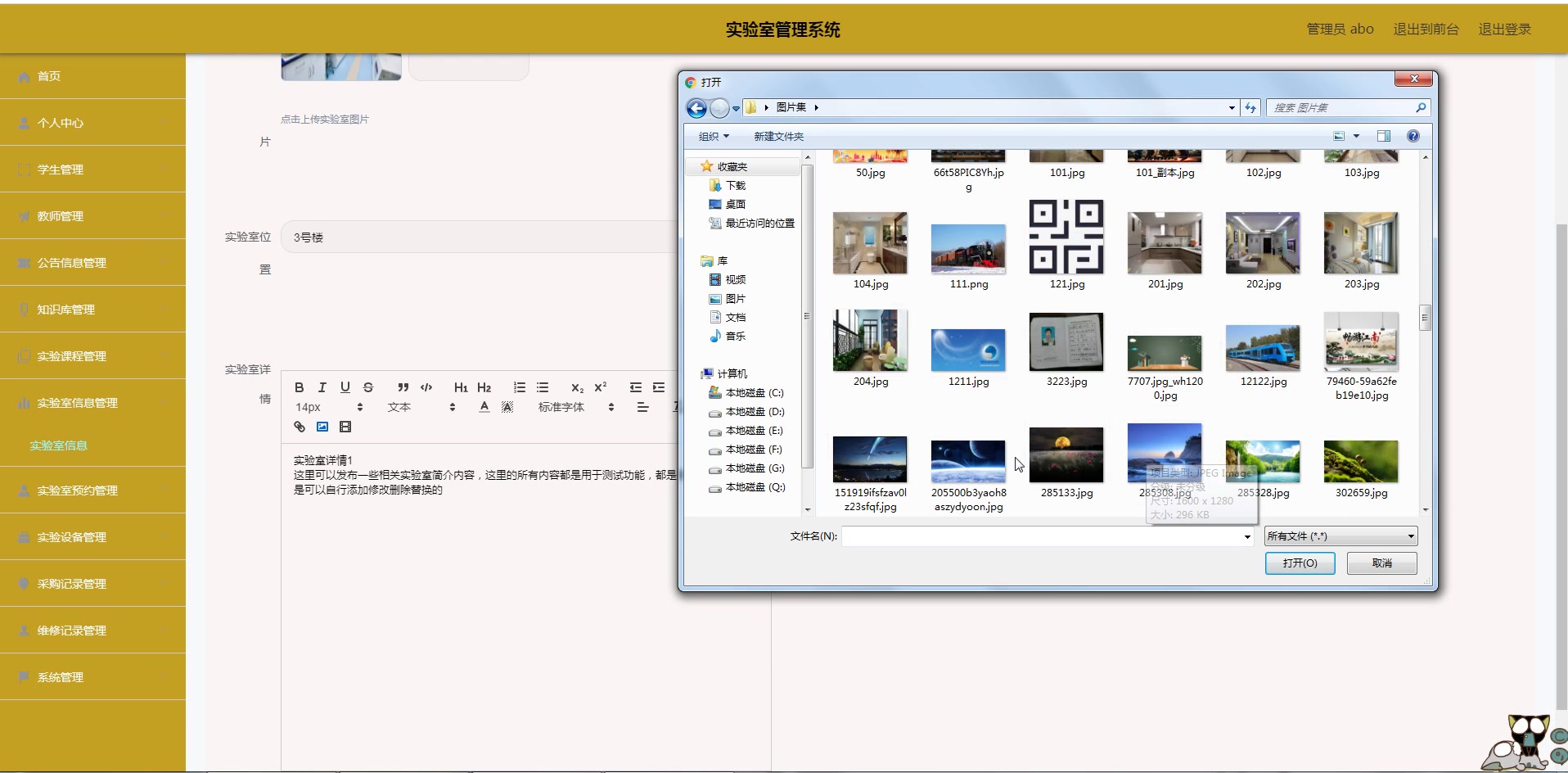The height and width of the screenshot is (773, 1568).
Task: Open text alignment options in editor
Action: tap(642, 407)
